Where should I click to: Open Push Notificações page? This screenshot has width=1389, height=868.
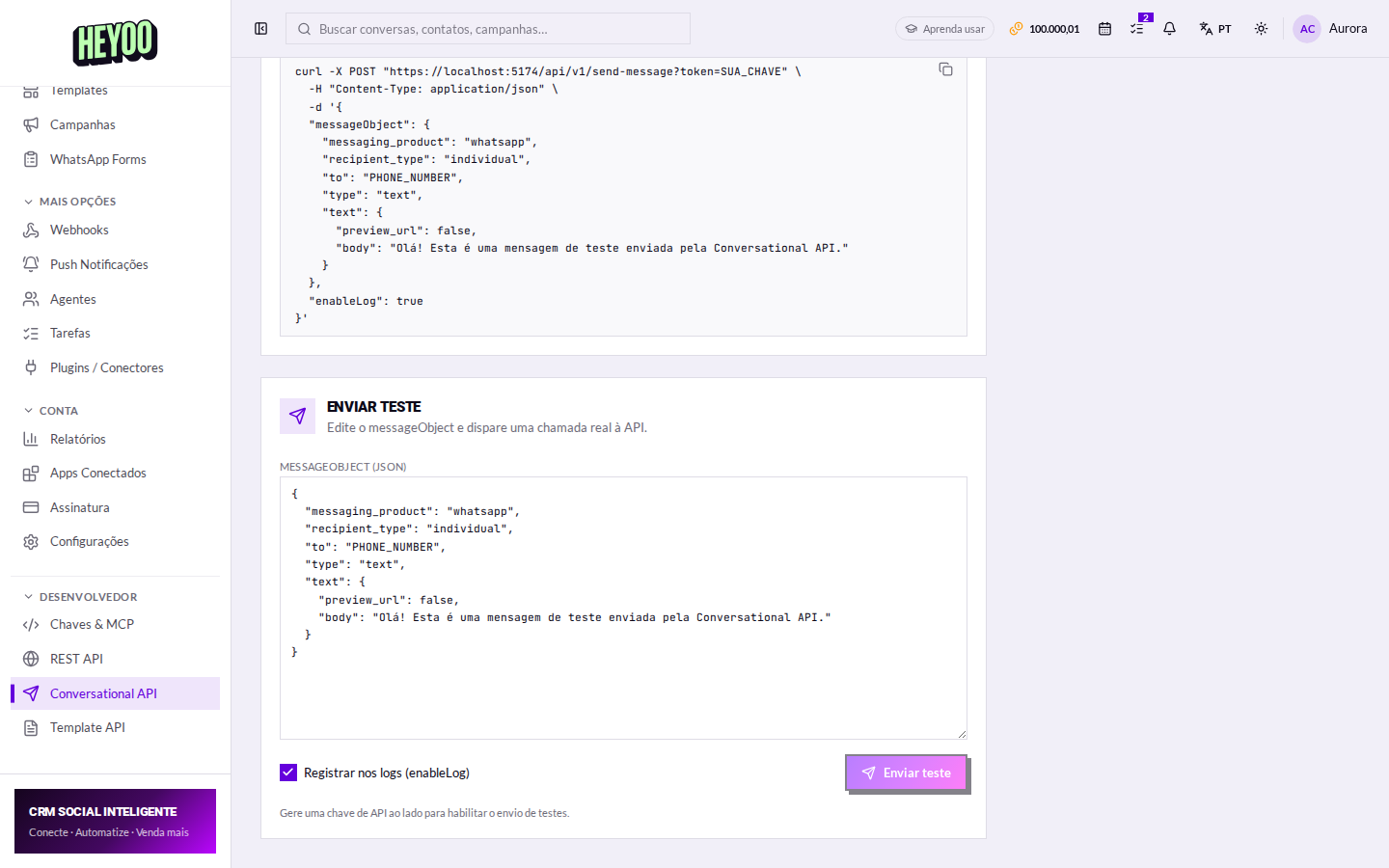point(115,264)
